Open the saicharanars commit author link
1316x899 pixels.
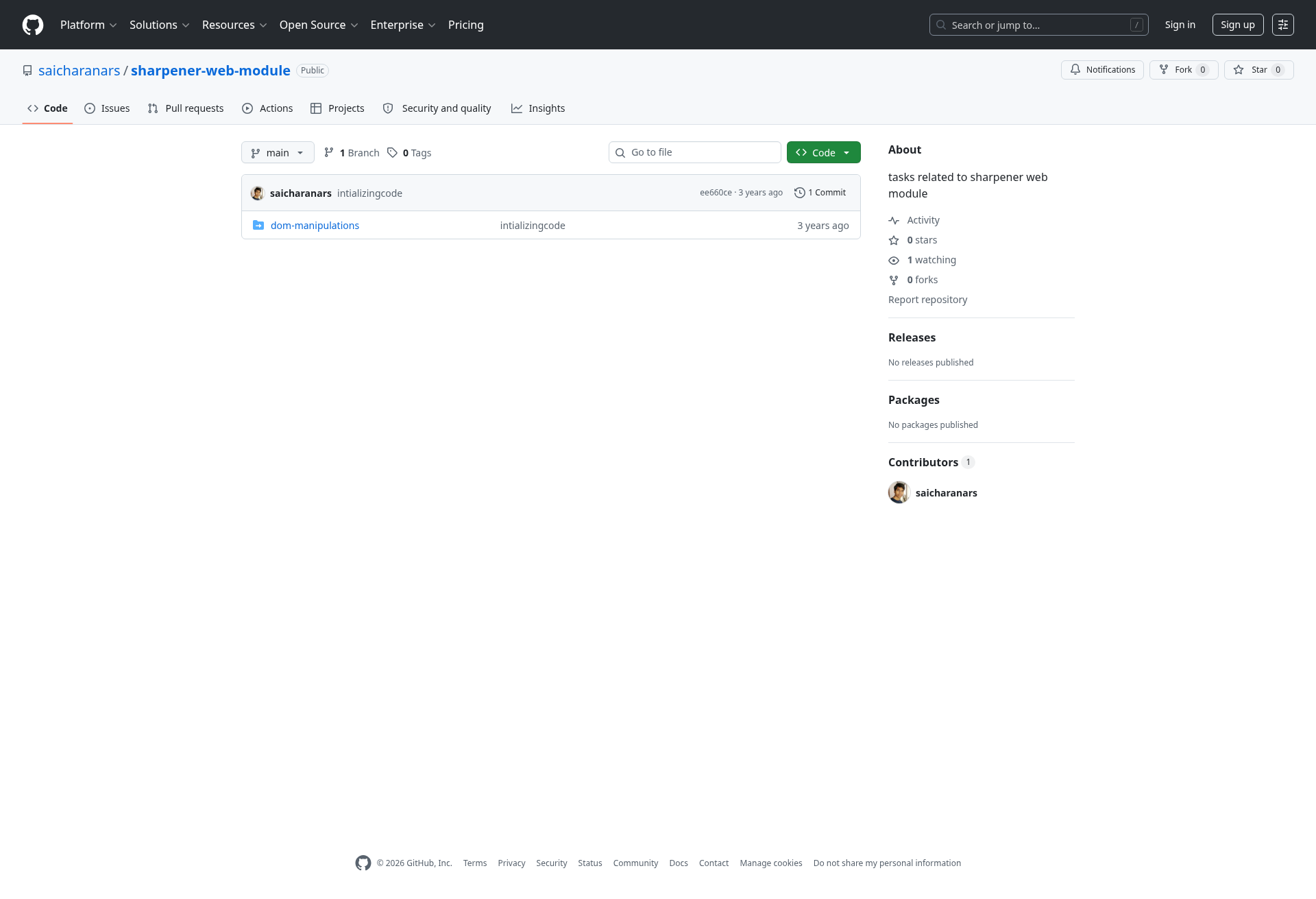301,193
